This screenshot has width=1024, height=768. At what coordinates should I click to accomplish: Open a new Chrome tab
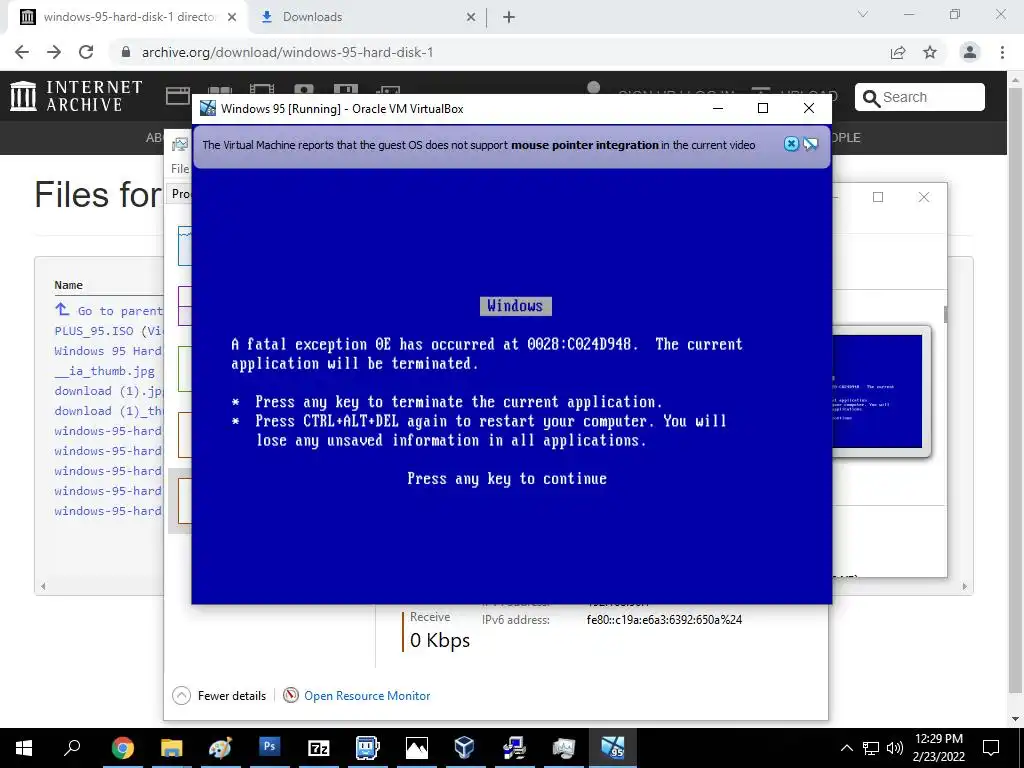click(509, 17)
